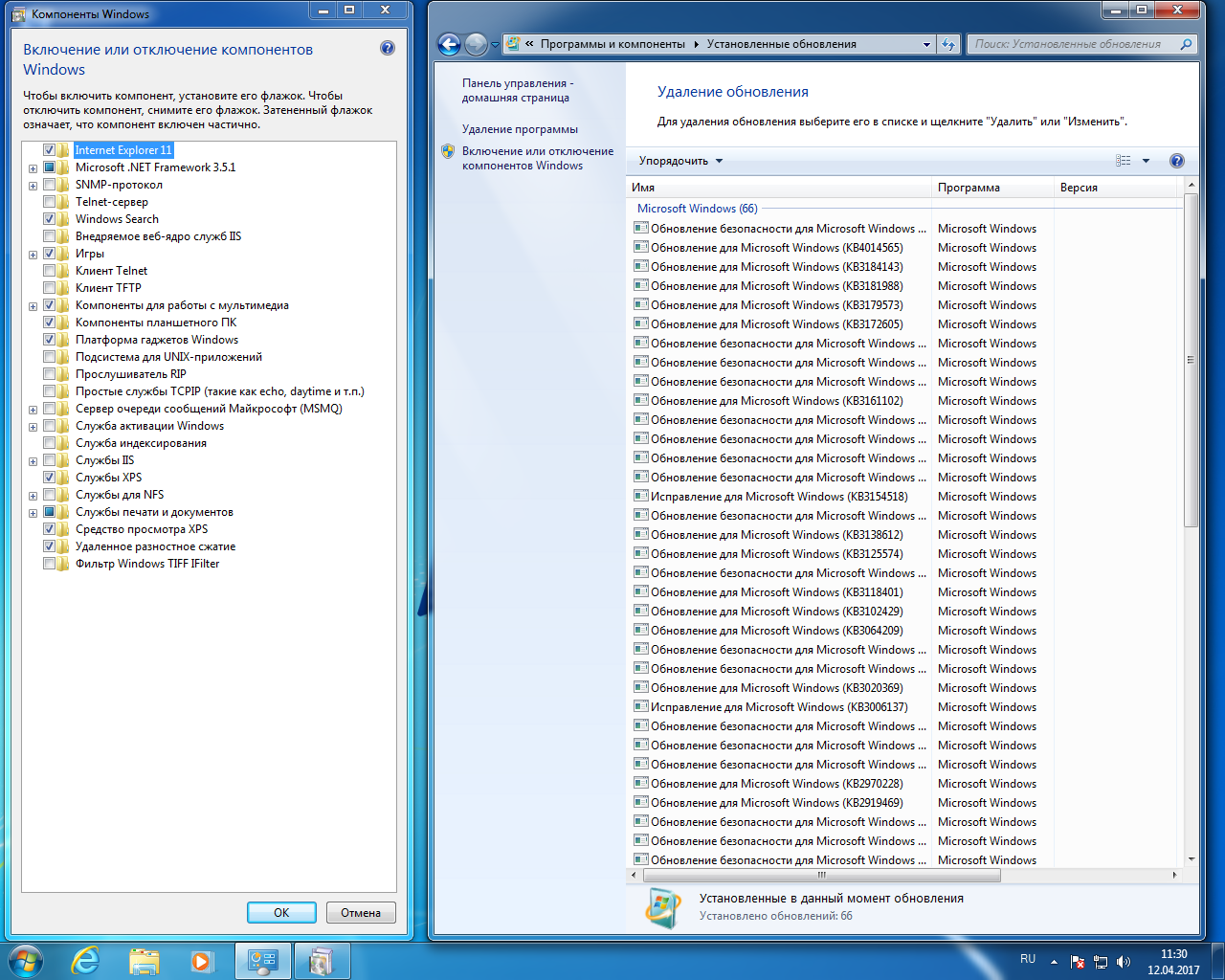Click Отмена button in Windows Features

pos(361,913)
